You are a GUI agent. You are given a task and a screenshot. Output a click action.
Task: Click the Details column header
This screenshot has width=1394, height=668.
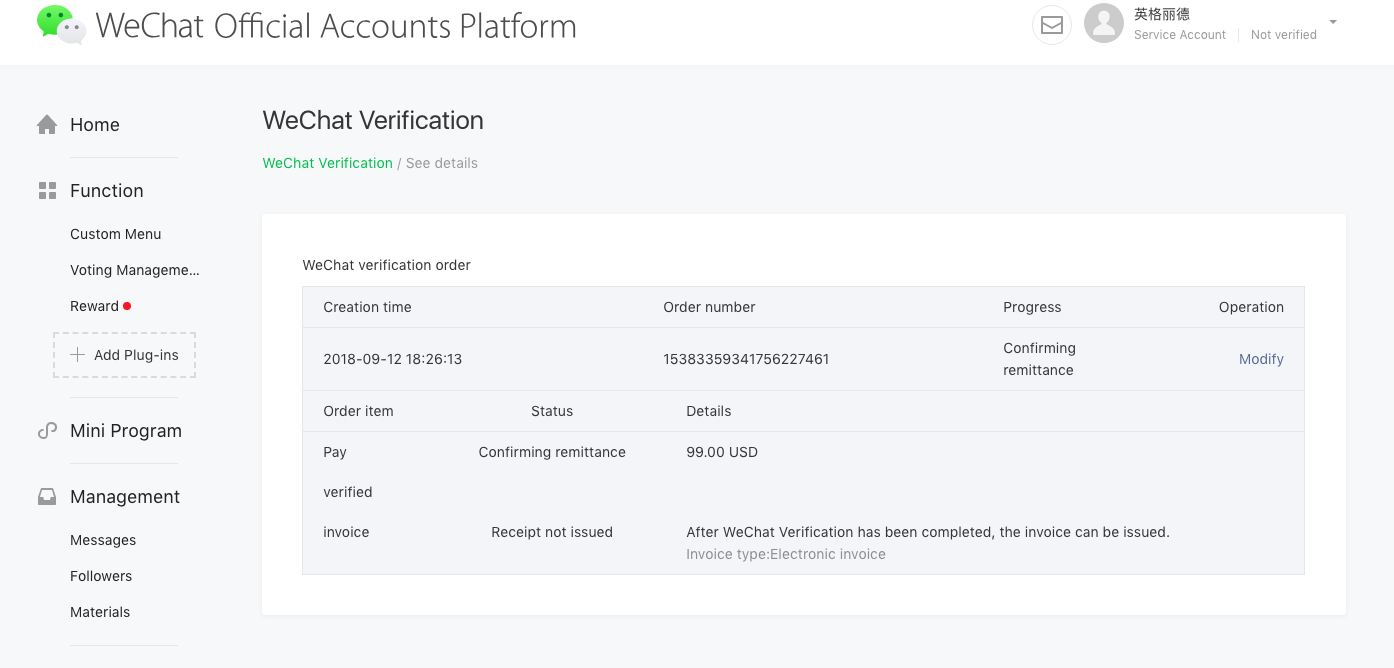(x=709, y=411)
